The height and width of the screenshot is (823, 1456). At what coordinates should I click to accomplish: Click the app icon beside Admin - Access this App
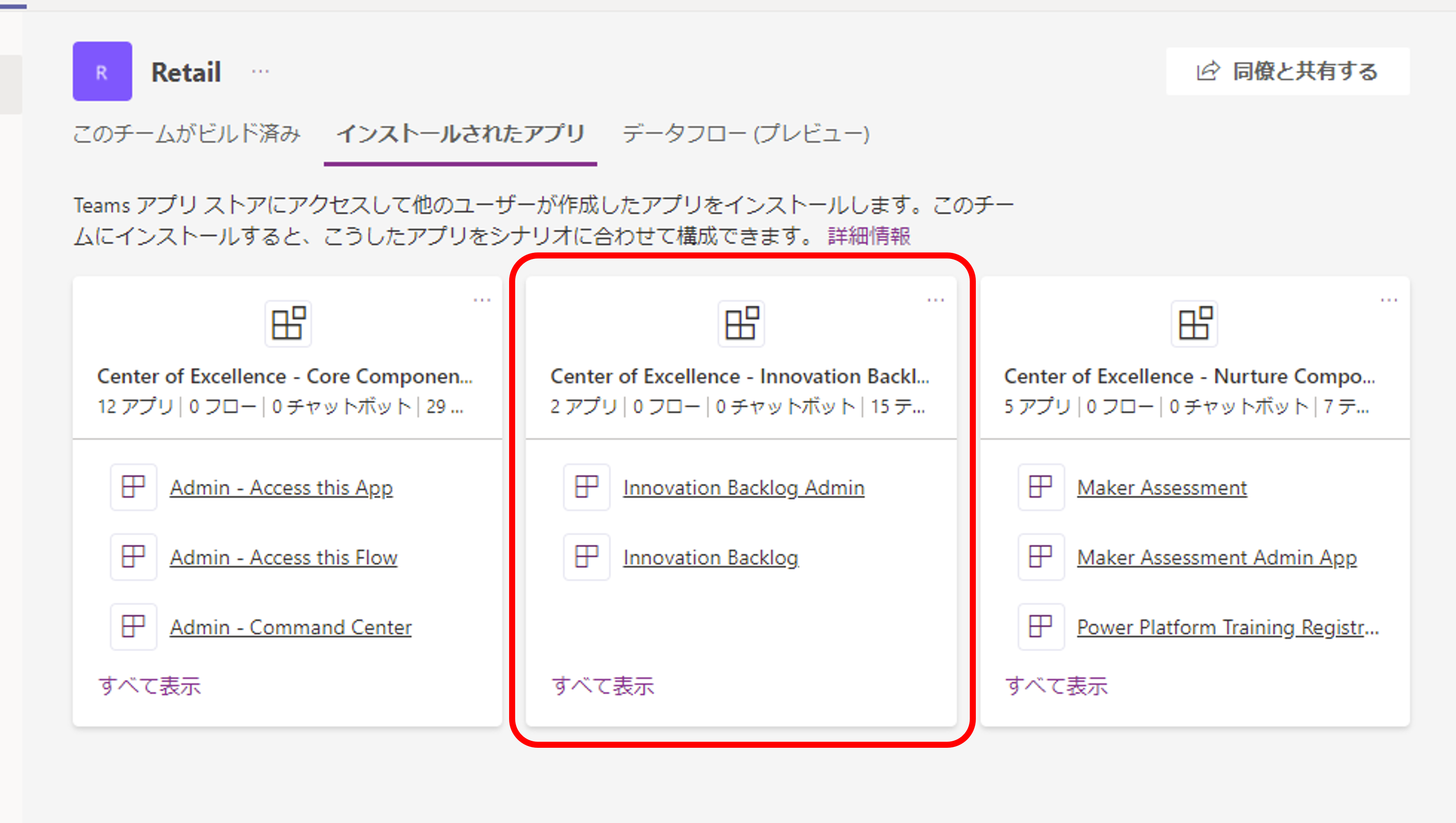pos(134,487)
